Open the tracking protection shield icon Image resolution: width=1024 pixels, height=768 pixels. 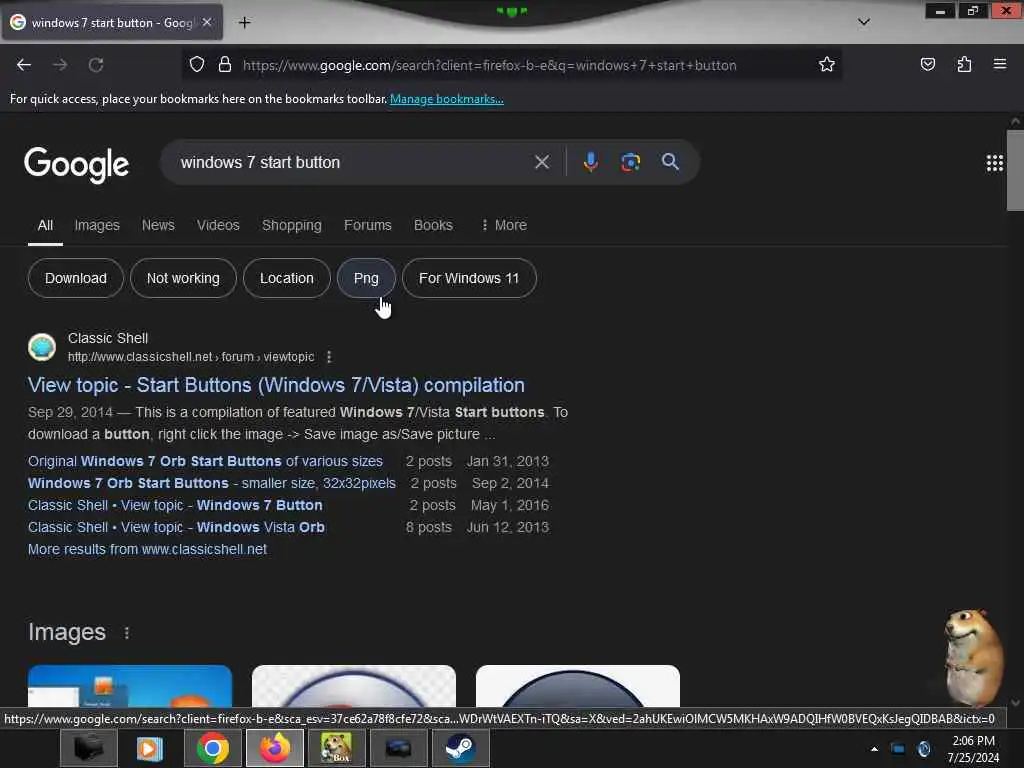197,65
